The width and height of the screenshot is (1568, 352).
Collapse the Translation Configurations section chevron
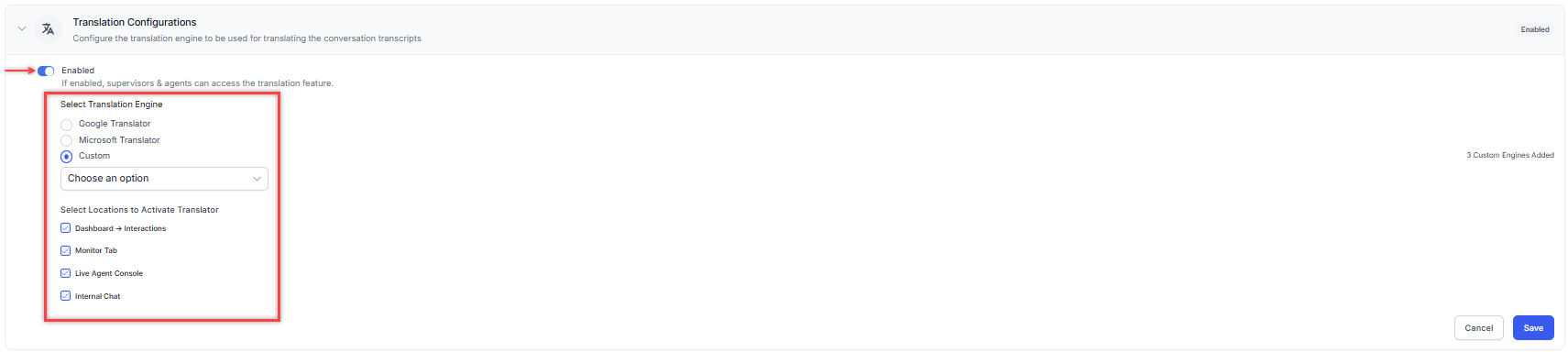click(x=22, y=29)
